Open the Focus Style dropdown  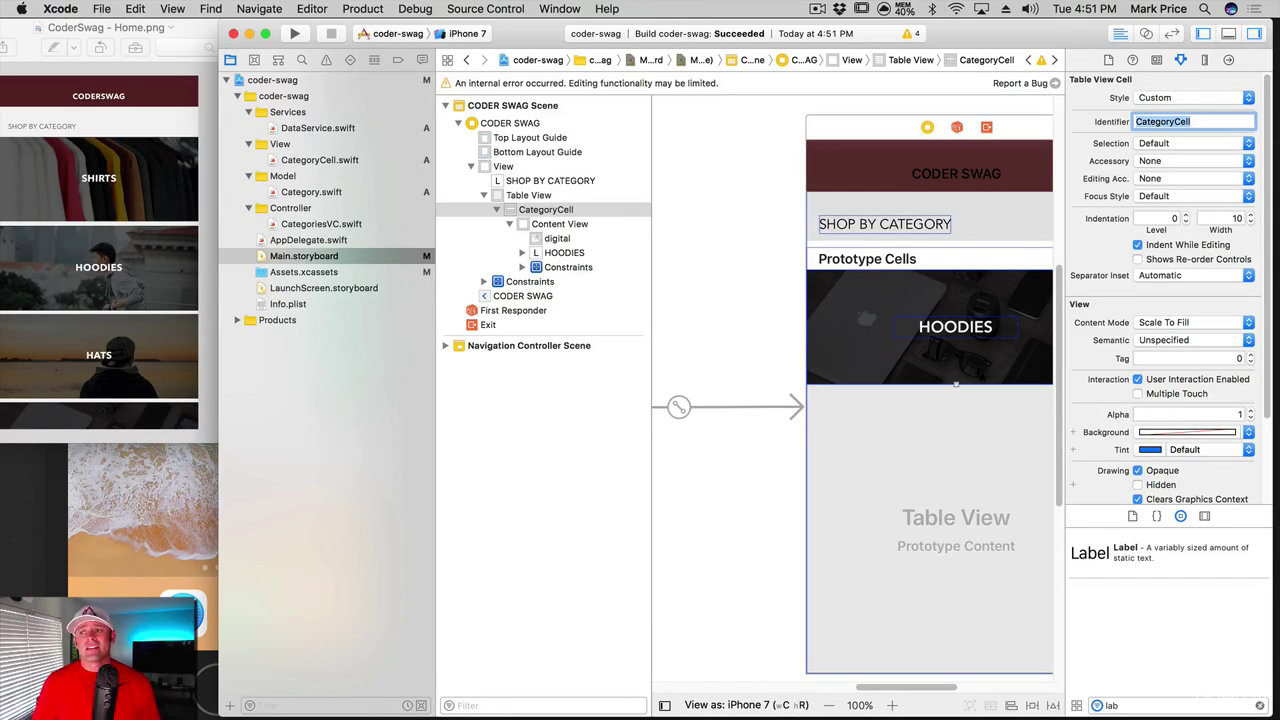1195,196
